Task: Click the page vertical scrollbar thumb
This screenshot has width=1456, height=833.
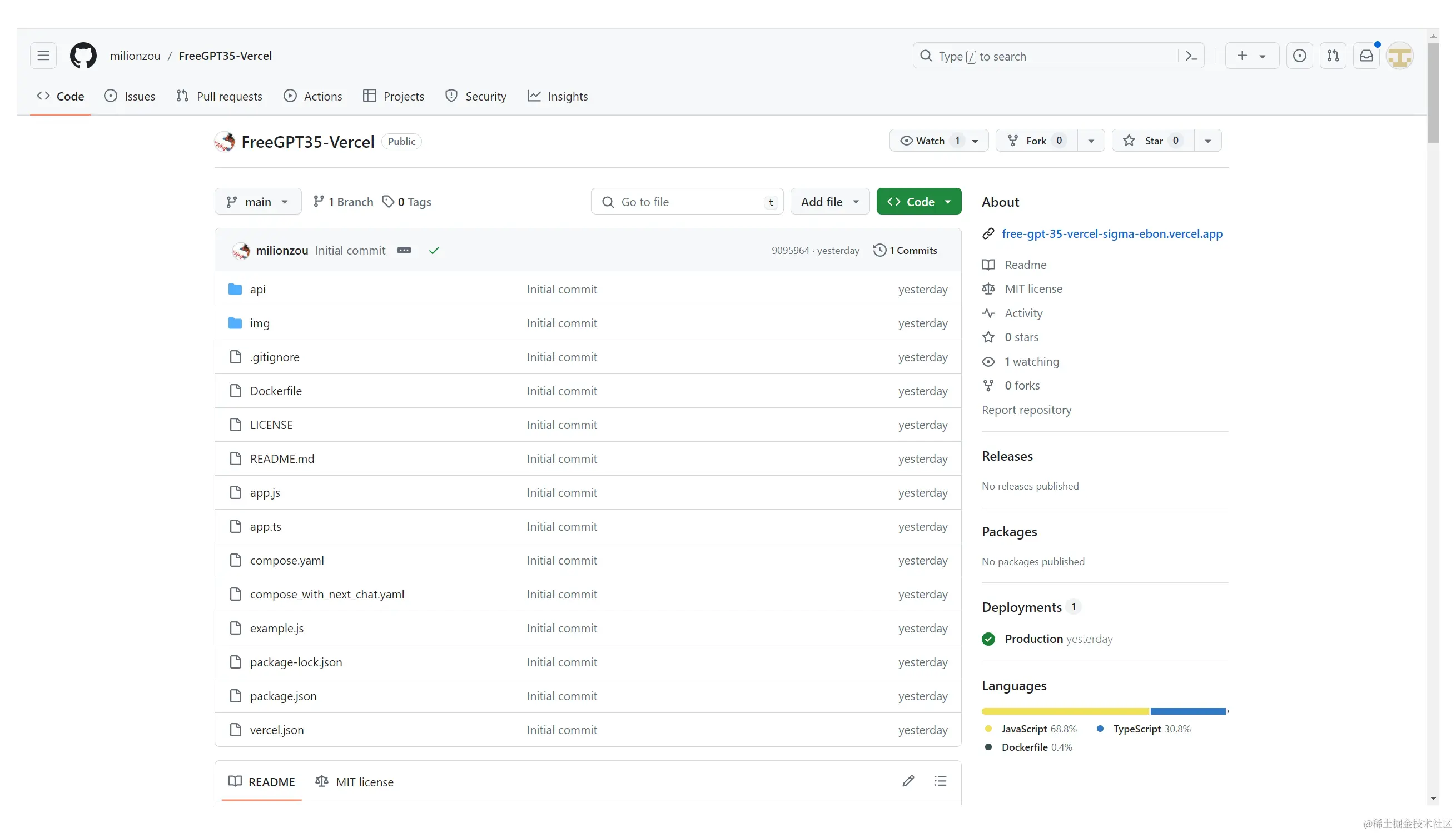Action: pos(1433,92)
